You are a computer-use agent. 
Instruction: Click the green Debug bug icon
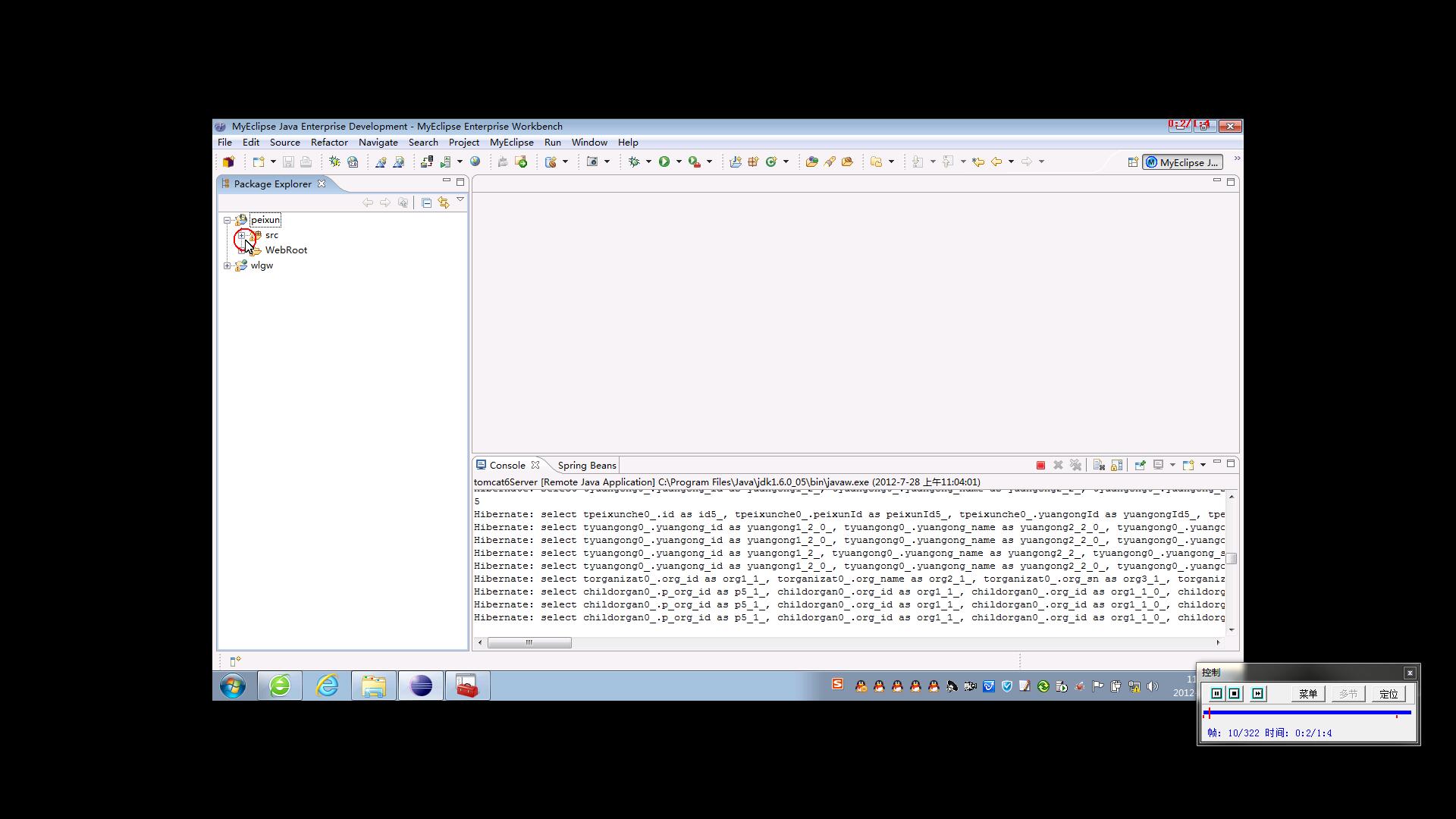[635, 162]
